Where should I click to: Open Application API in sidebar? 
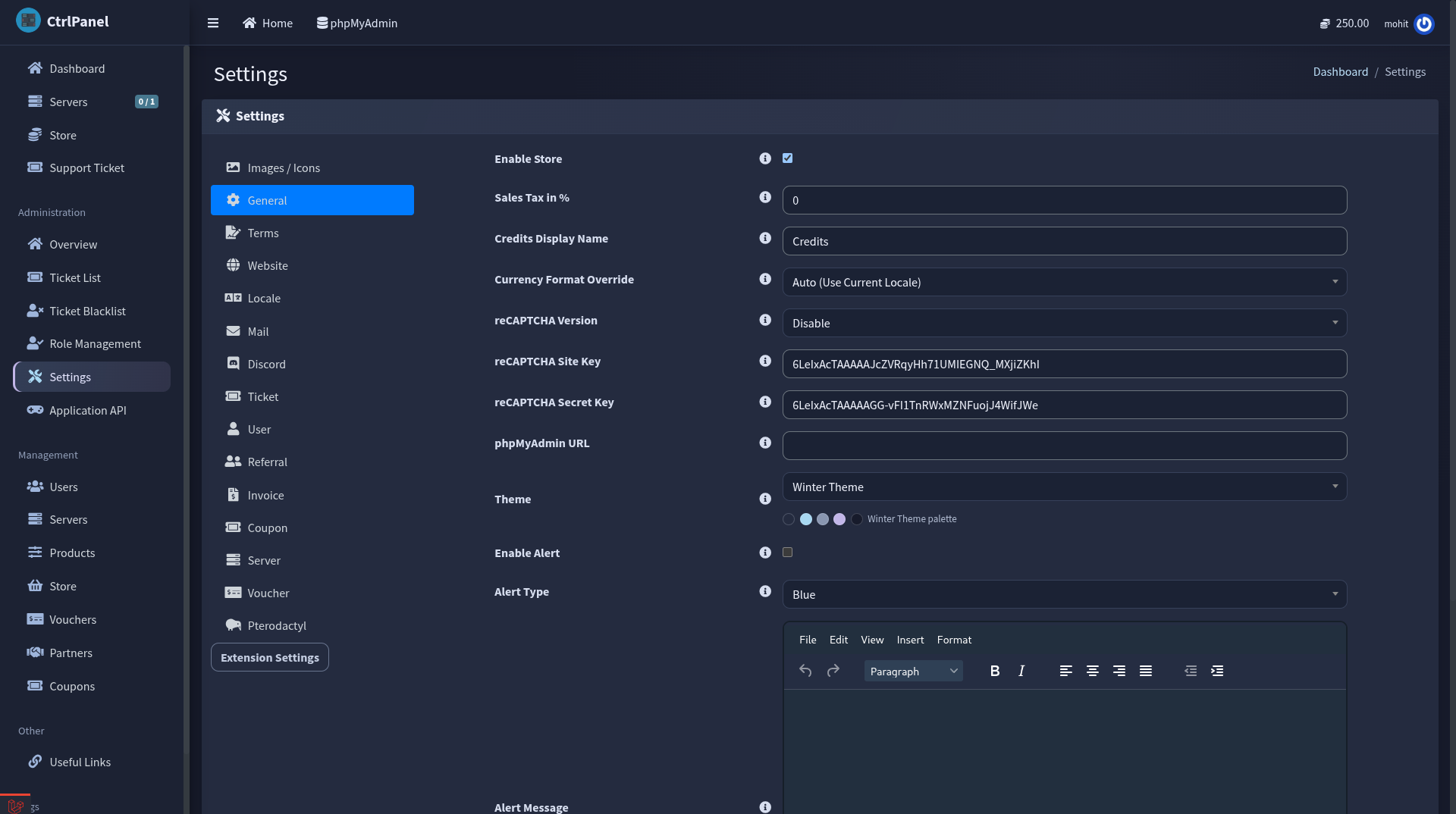point(92,410)
